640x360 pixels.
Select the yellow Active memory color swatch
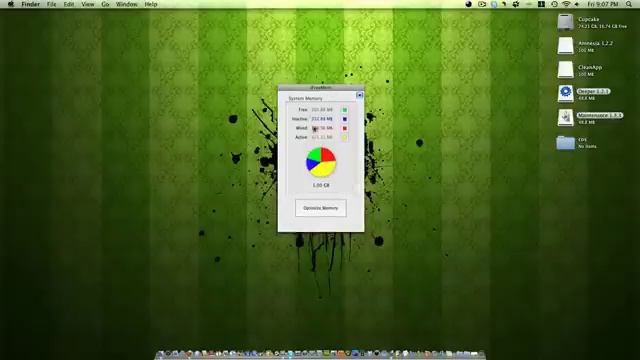point(344,138)
